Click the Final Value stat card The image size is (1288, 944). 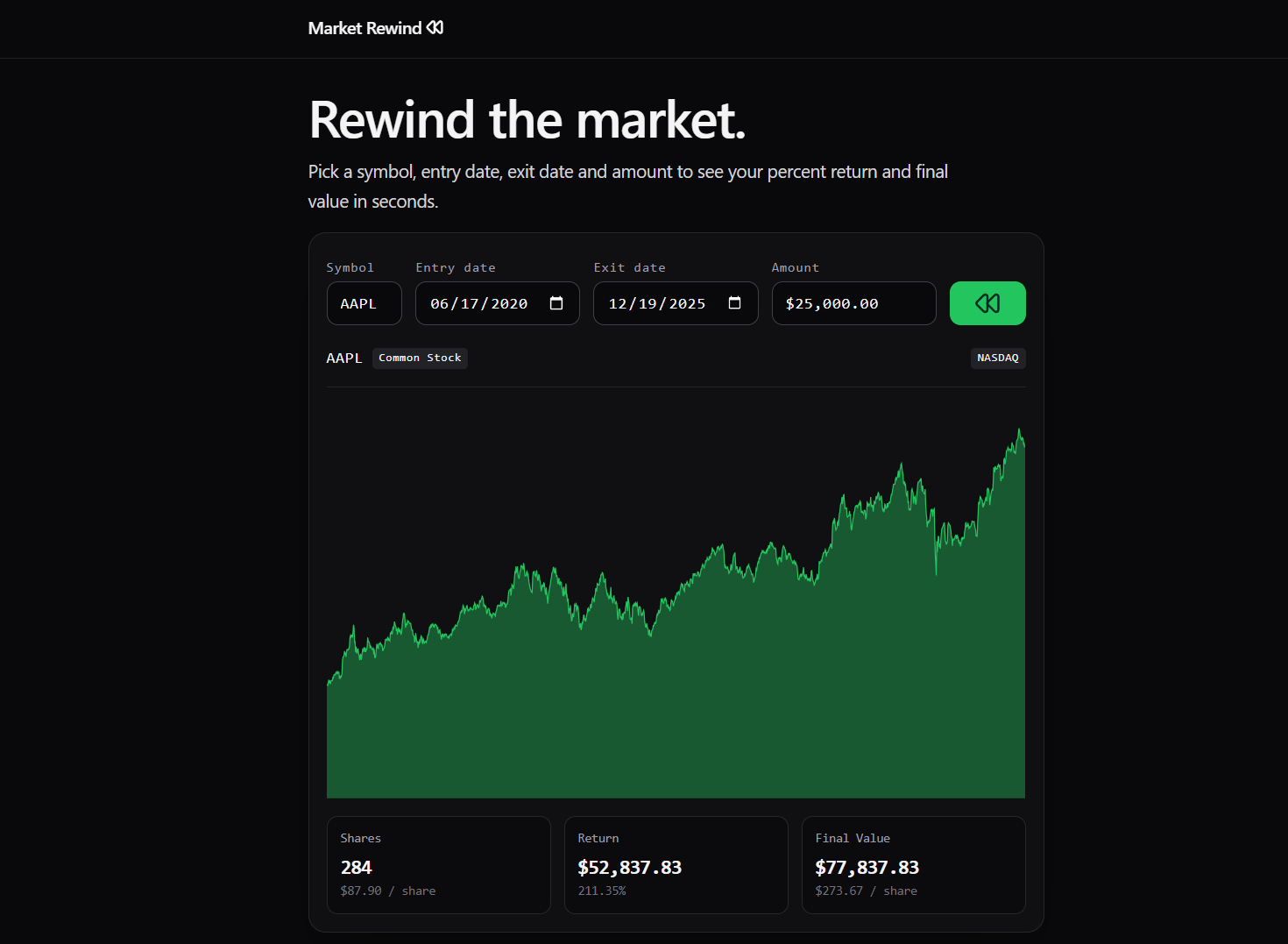pyautogui.click(x=913, y=864)
